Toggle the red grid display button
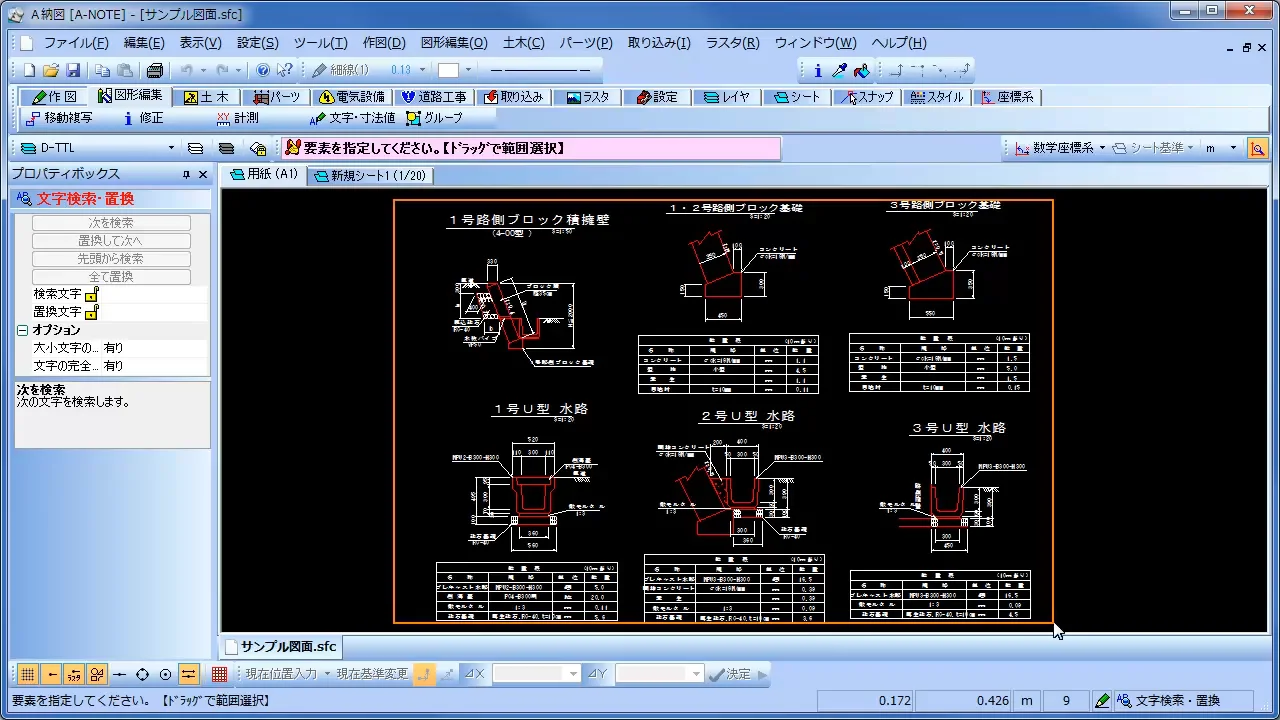Screen dimensions: 1280x720 click(219, 674)
